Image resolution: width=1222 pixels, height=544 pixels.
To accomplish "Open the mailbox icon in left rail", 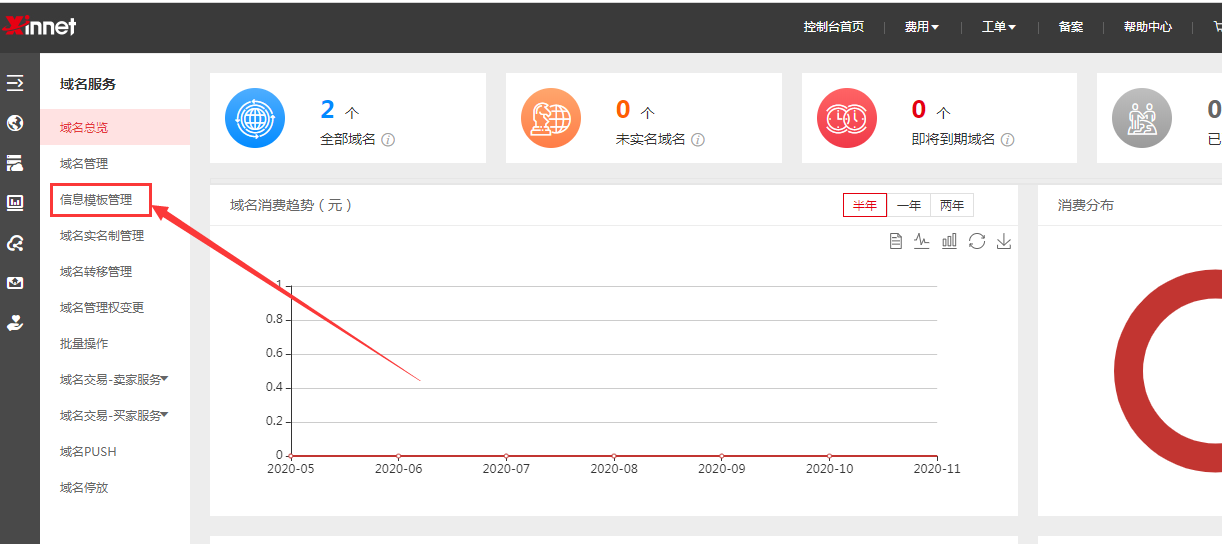I will [x=15, y=283].
